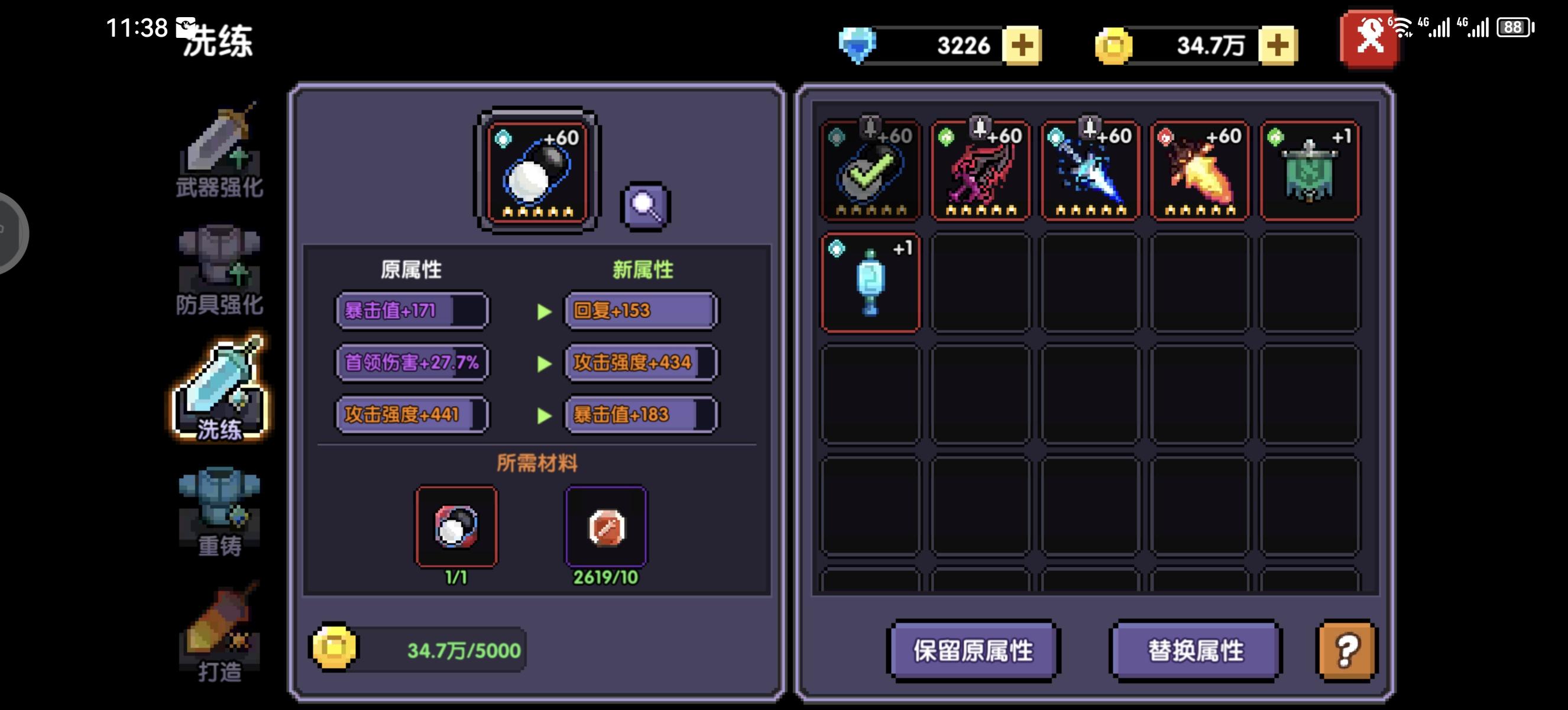
Task: Pick the crimson dragon +60 weapon
Action: tap(981, 170)
